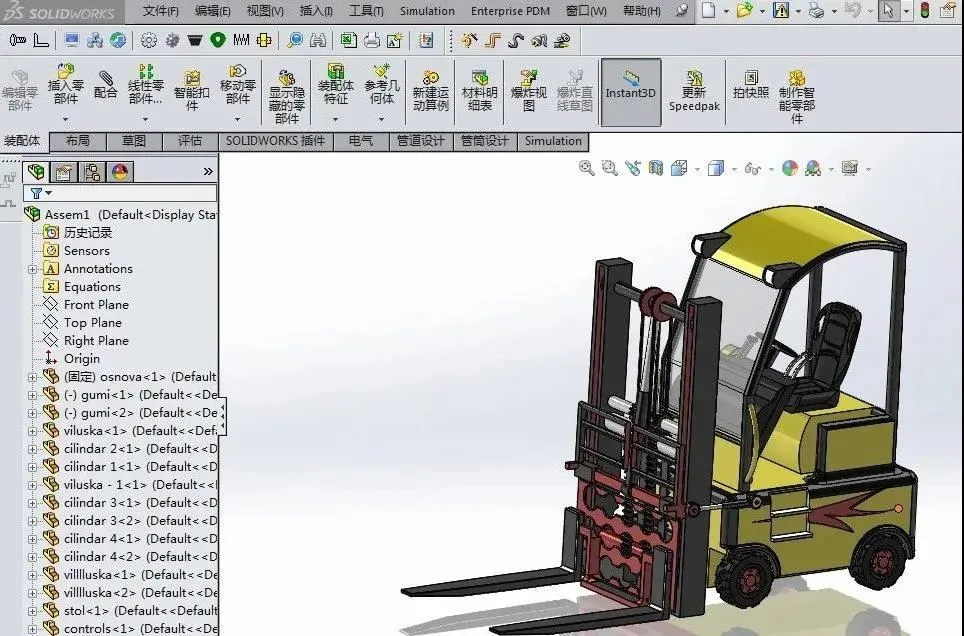Switch to the 草图 (Sketch) tab
Screen dimensions: 964x636
coord(134,141)
